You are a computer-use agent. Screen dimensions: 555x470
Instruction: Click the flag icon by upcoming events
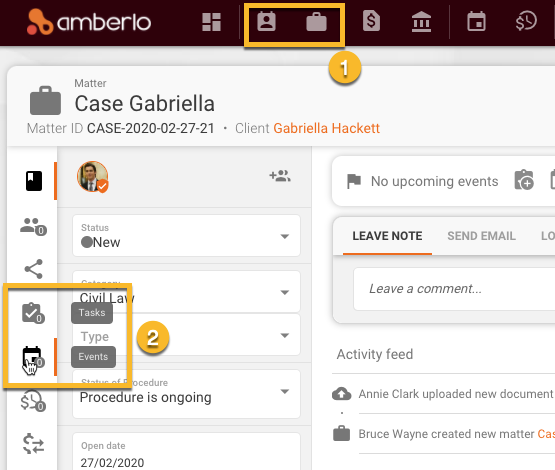354,181
